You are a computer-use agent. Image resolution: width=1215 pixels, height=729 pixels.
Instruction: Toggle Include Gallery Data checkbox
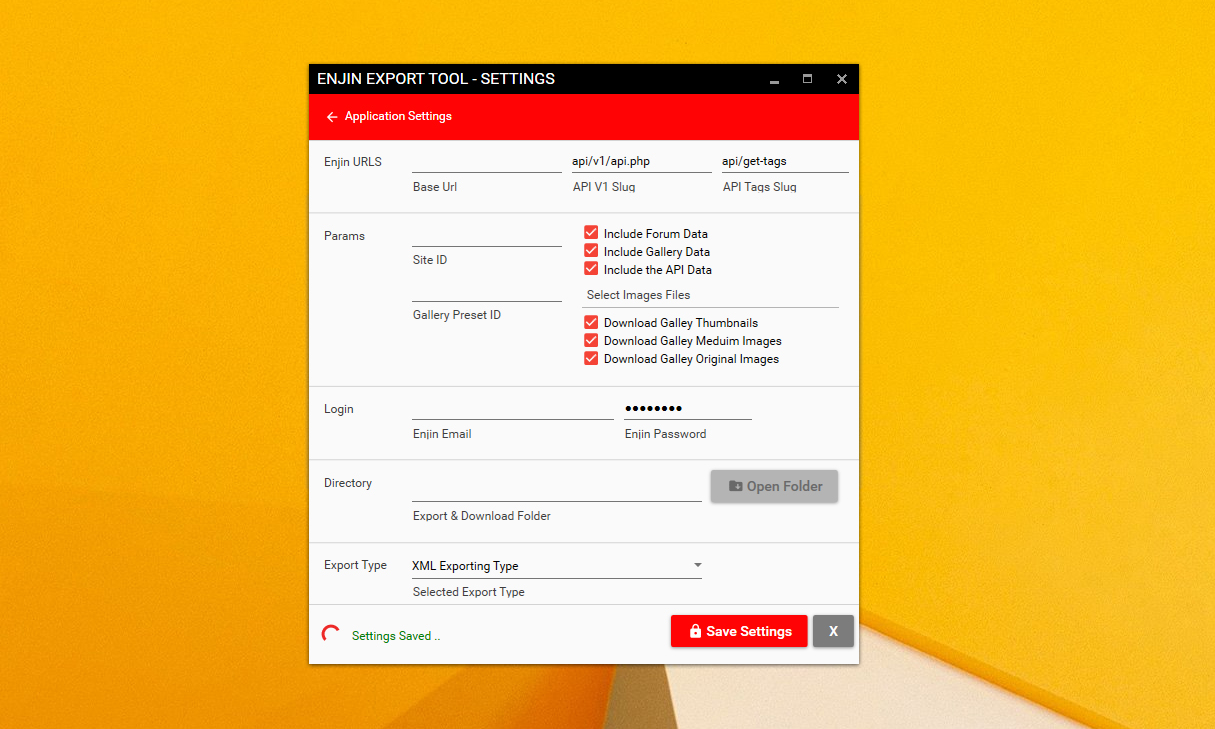point(591,251)
